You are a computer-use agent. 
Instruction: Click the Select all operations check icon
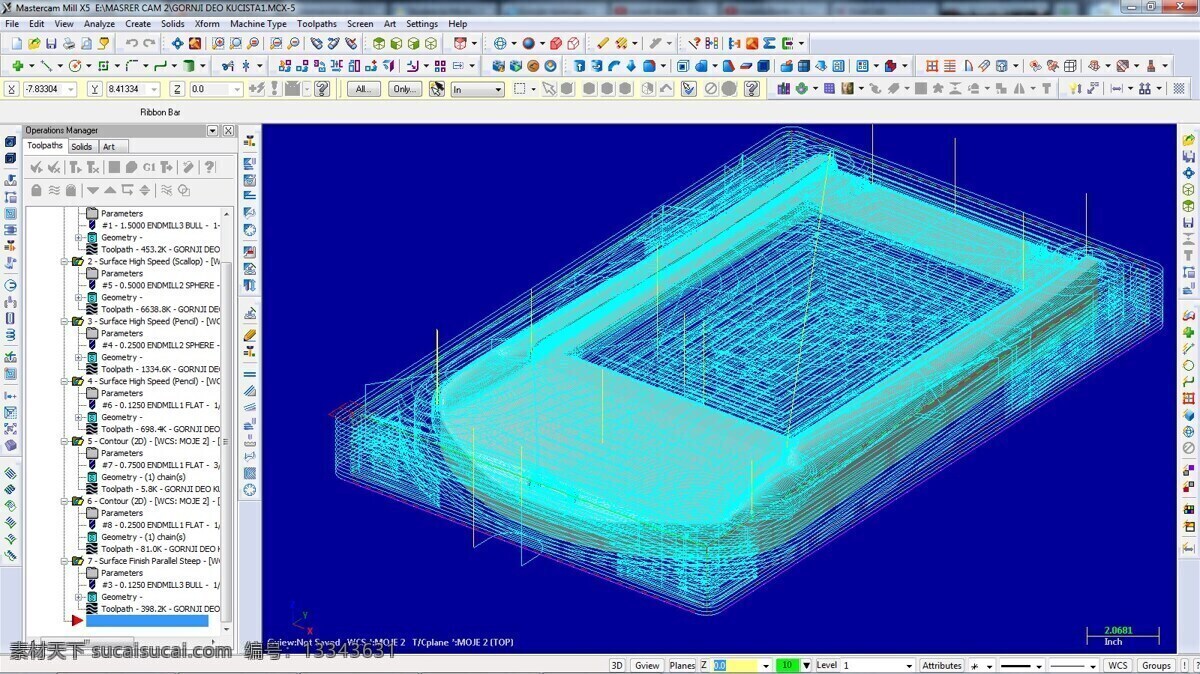(x=36, y=167)
